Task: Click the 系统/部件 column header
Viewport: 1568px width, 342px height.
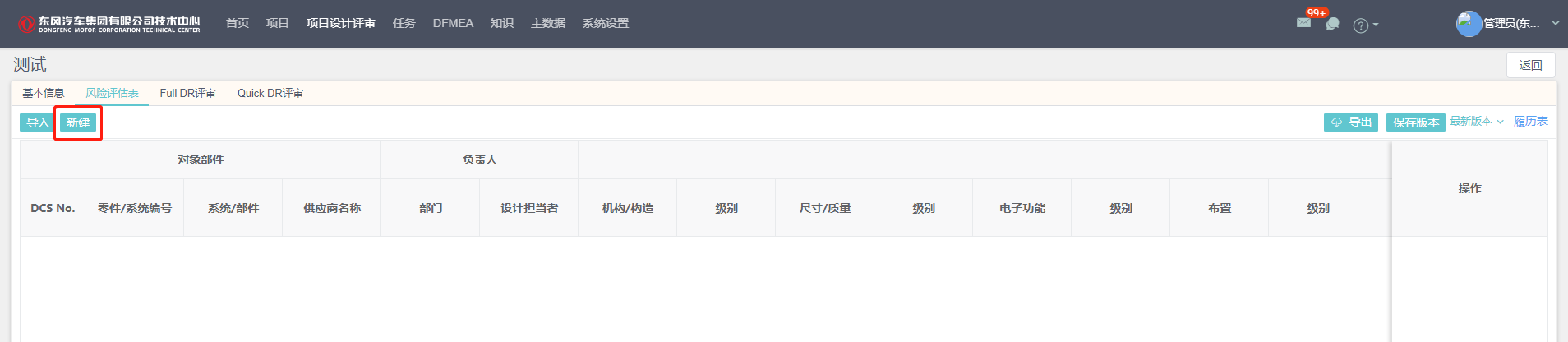Action: point(233,208)
